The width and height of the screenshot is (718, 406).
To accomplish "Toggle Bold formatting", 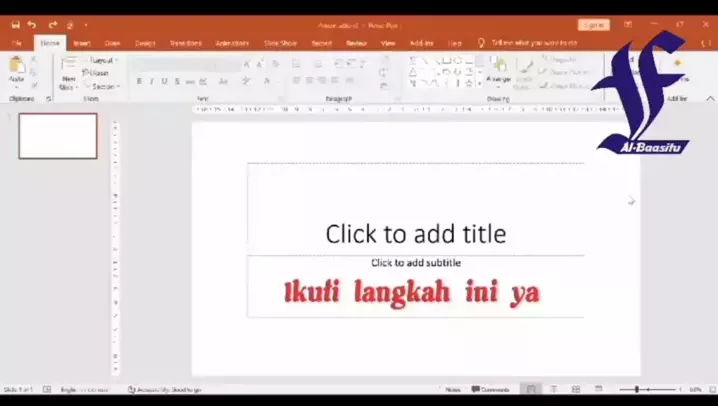I will (138, 81).
